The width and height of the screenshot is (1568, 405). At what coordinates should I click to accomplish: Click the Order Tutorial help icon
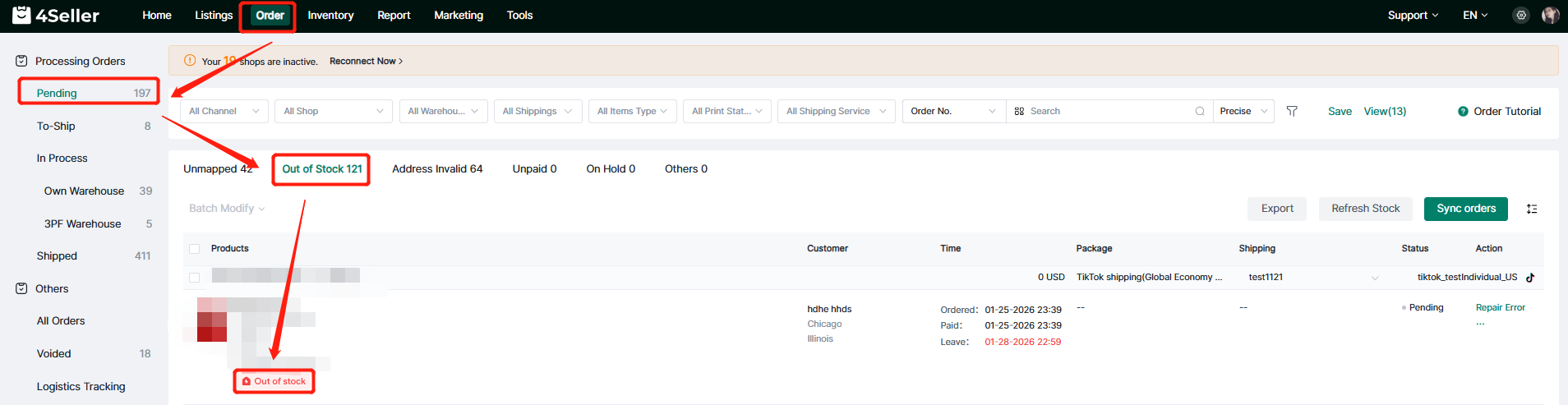pyautogui.click(x=1463, y=112)
